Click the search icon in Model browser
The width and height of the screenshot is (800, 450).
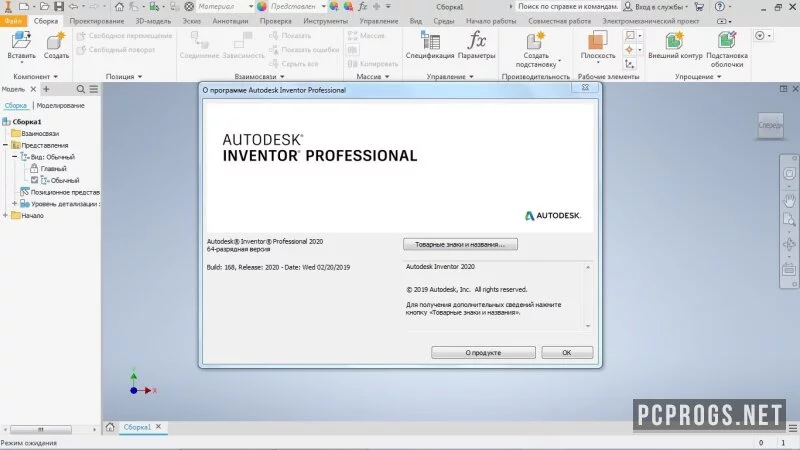click(x=81, y=89)
